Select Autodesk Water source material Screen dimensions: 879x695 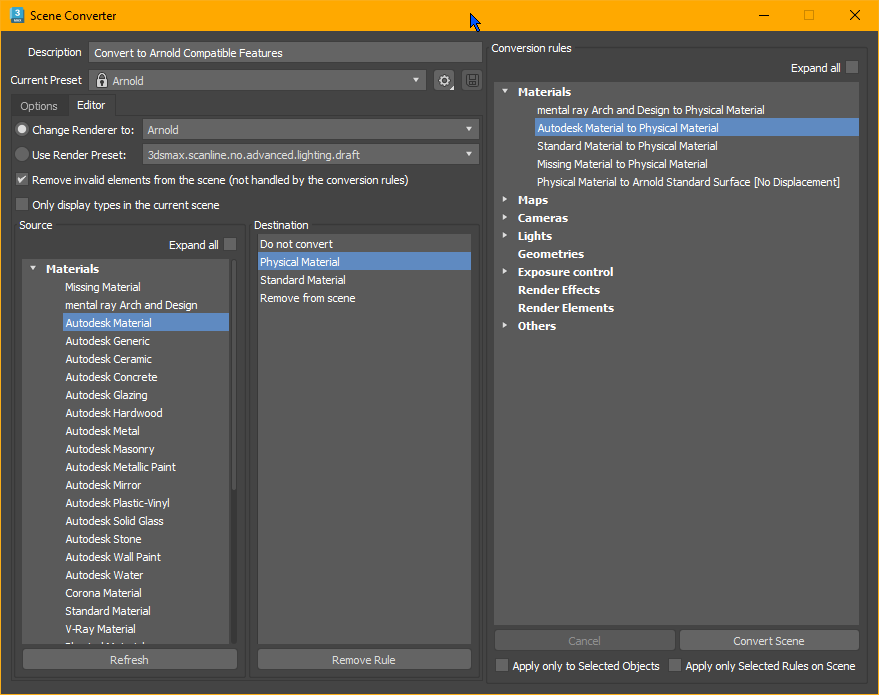pyautogui.click(x=146, y=574)
